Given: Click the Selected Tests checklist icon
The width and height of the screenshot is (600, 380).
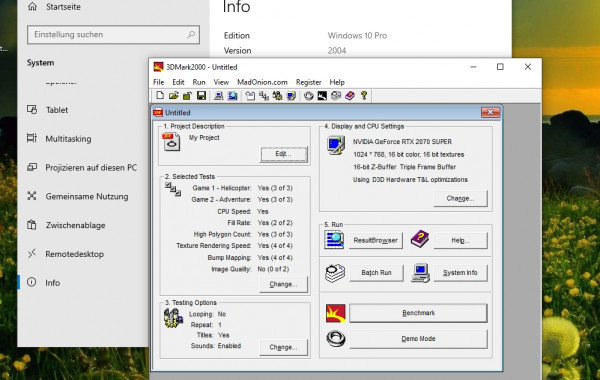Looking at the screenshot, I should (x=173, y=189).
